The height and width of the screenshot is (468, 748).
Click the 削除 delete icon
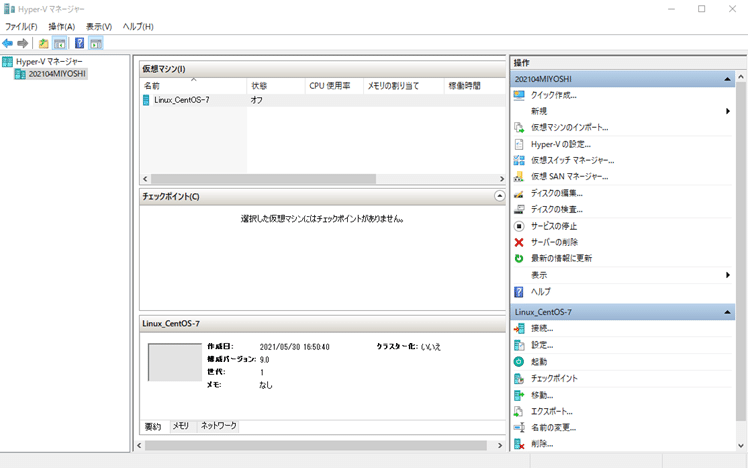[x=519, y=444]
